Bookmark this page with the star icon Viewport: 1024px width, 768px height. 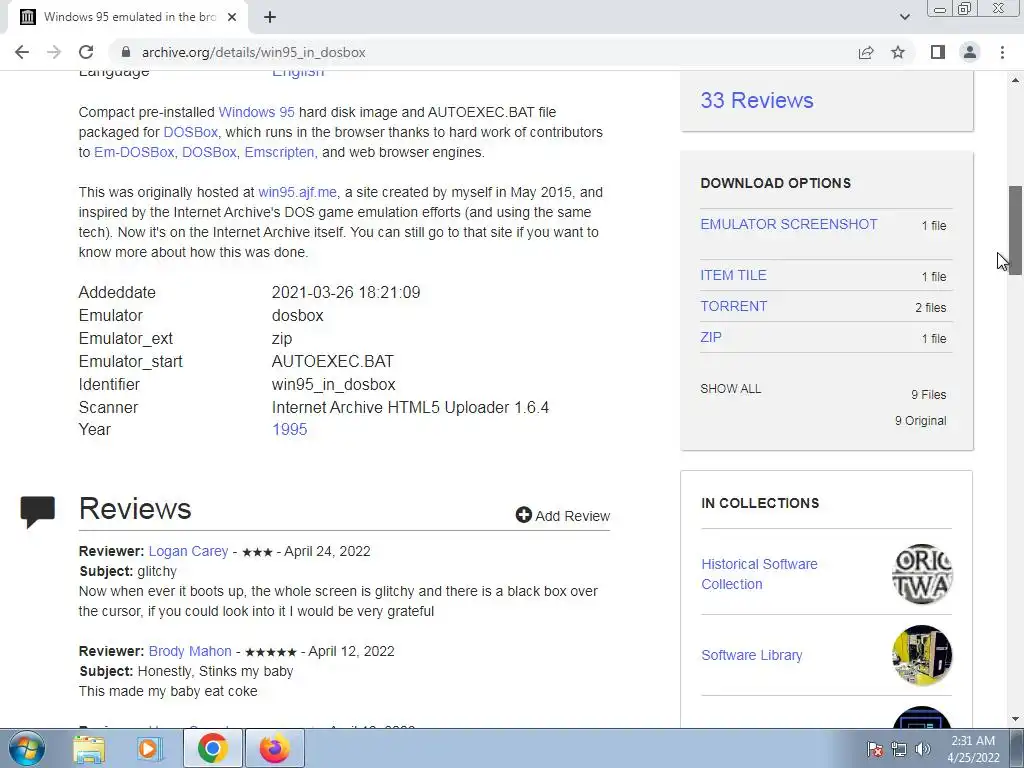[x=898, y=52]
